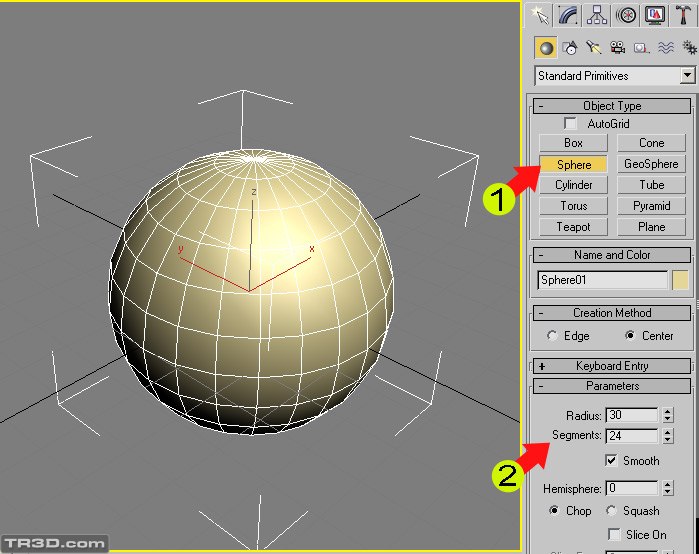
Task: Click the Teapot primitive button
Action: pyautogui.click(x=573, y=227)
